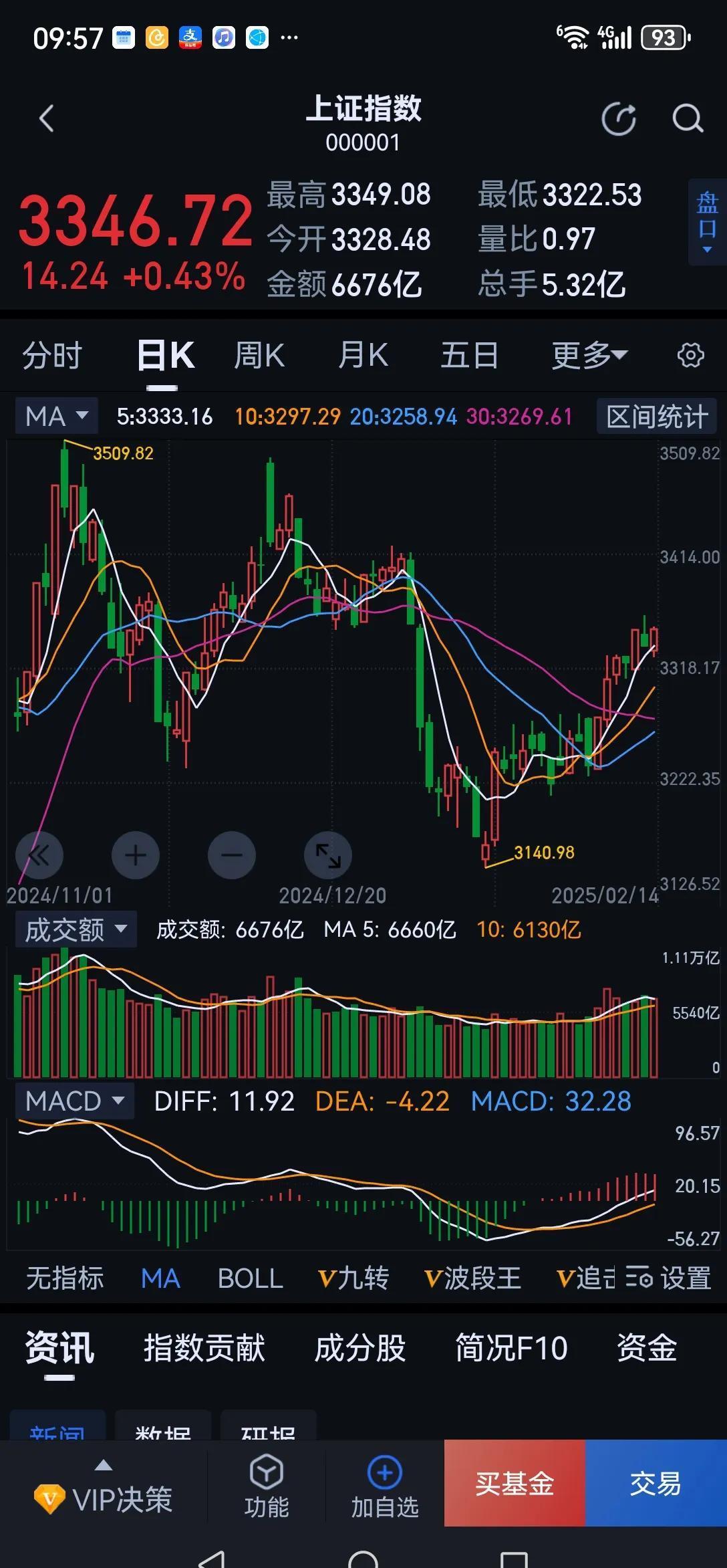Tap 加自选 plus icon
This screenshot has height=1568, width=727.
click(385, 1486)
